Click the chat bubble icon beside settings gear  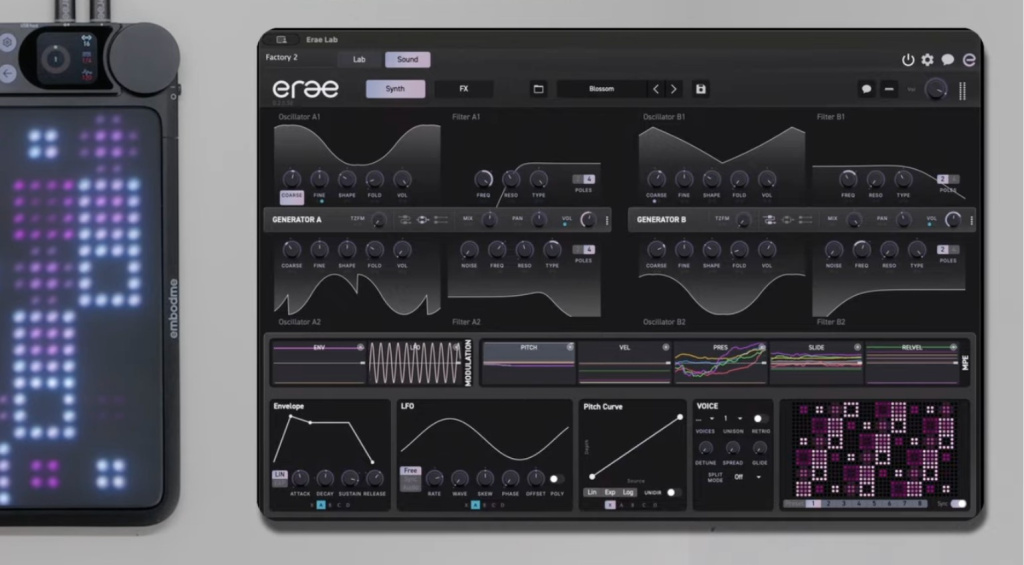pos(948,60)
